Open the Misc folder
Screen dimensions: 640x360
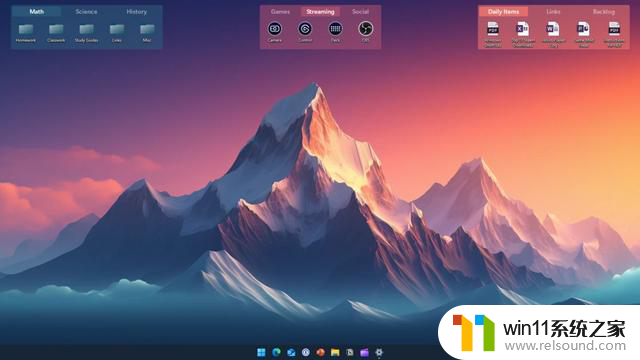pos(147,30)
